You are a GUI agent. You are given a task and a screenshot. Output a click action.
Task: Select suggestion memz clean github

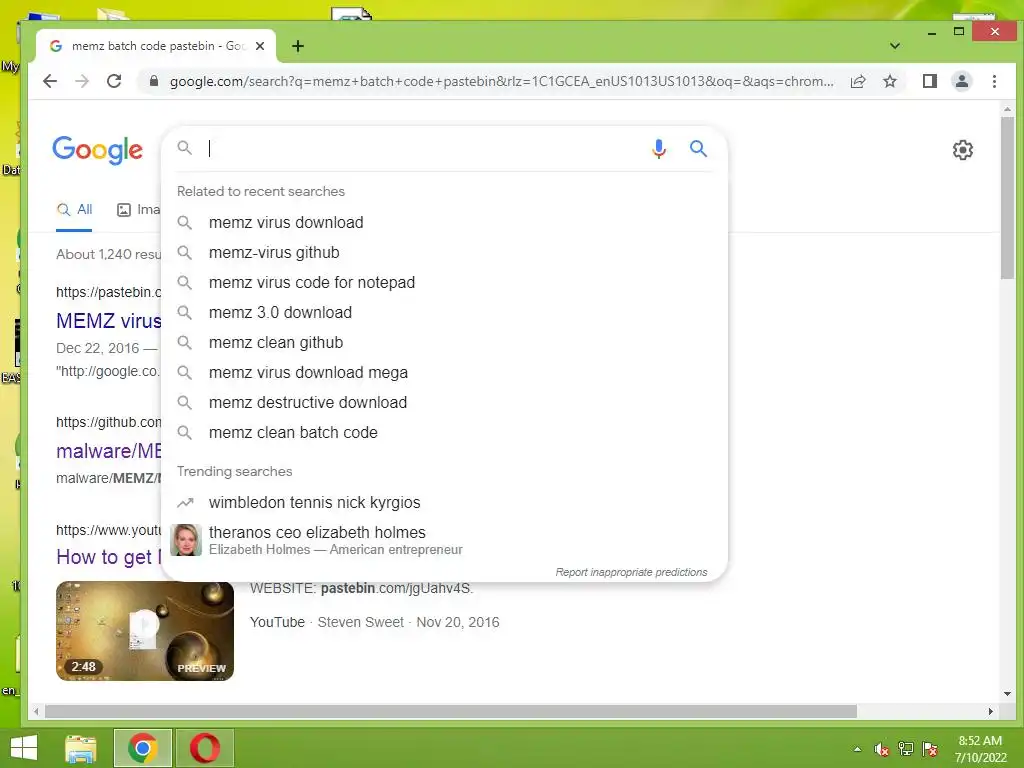tap(444, 343)
